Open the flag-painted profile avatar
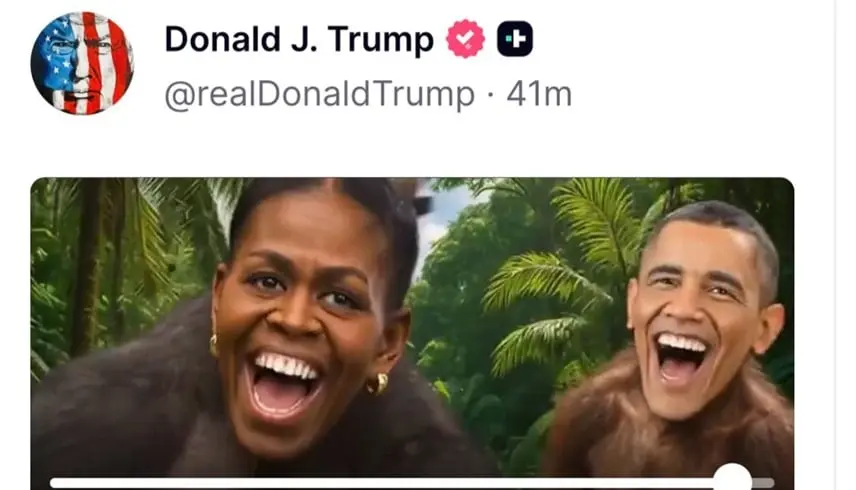The image size is (856, 490). click(x=82, y=63)
